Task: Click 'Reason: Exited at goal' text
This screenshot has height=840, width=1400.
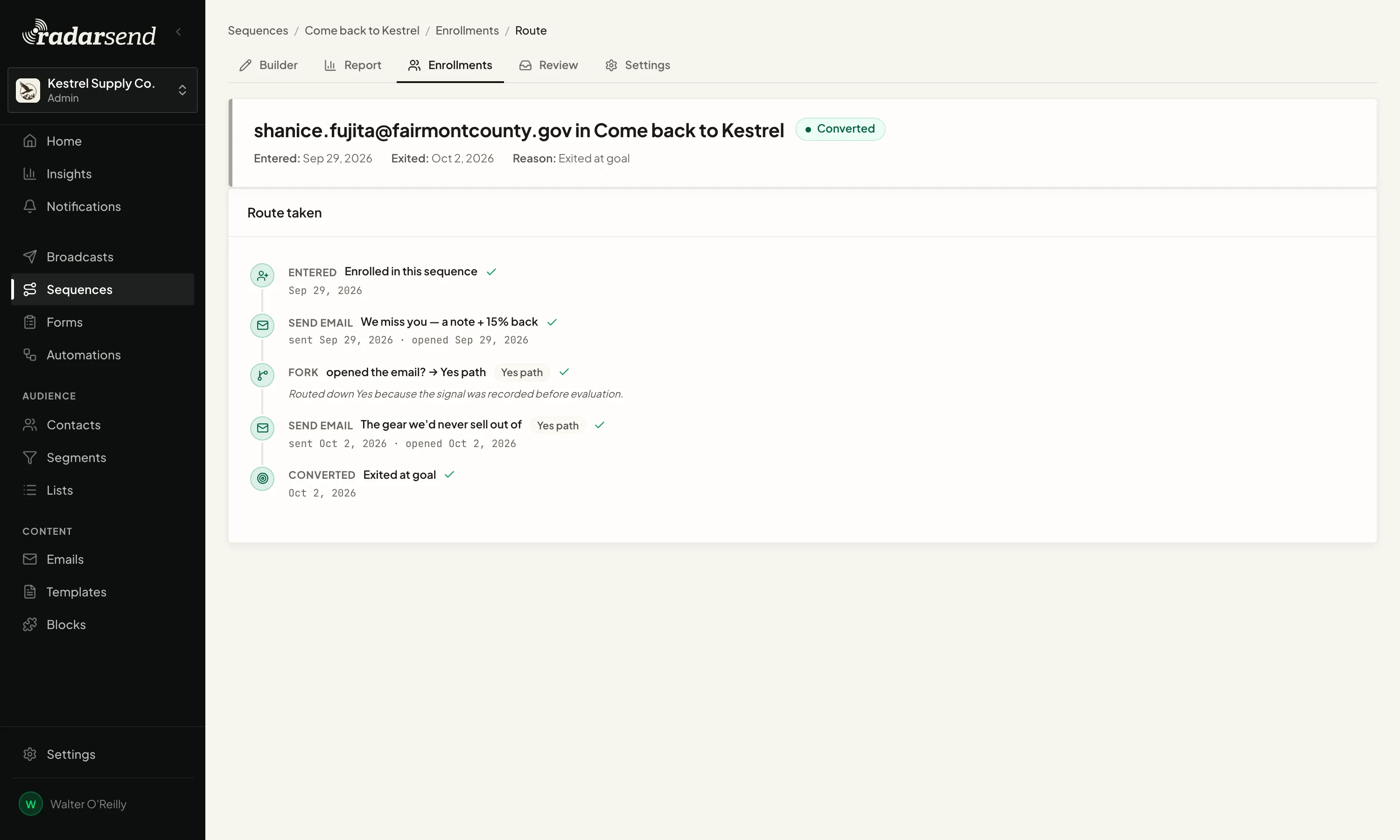Action: (x=571, y=159)
